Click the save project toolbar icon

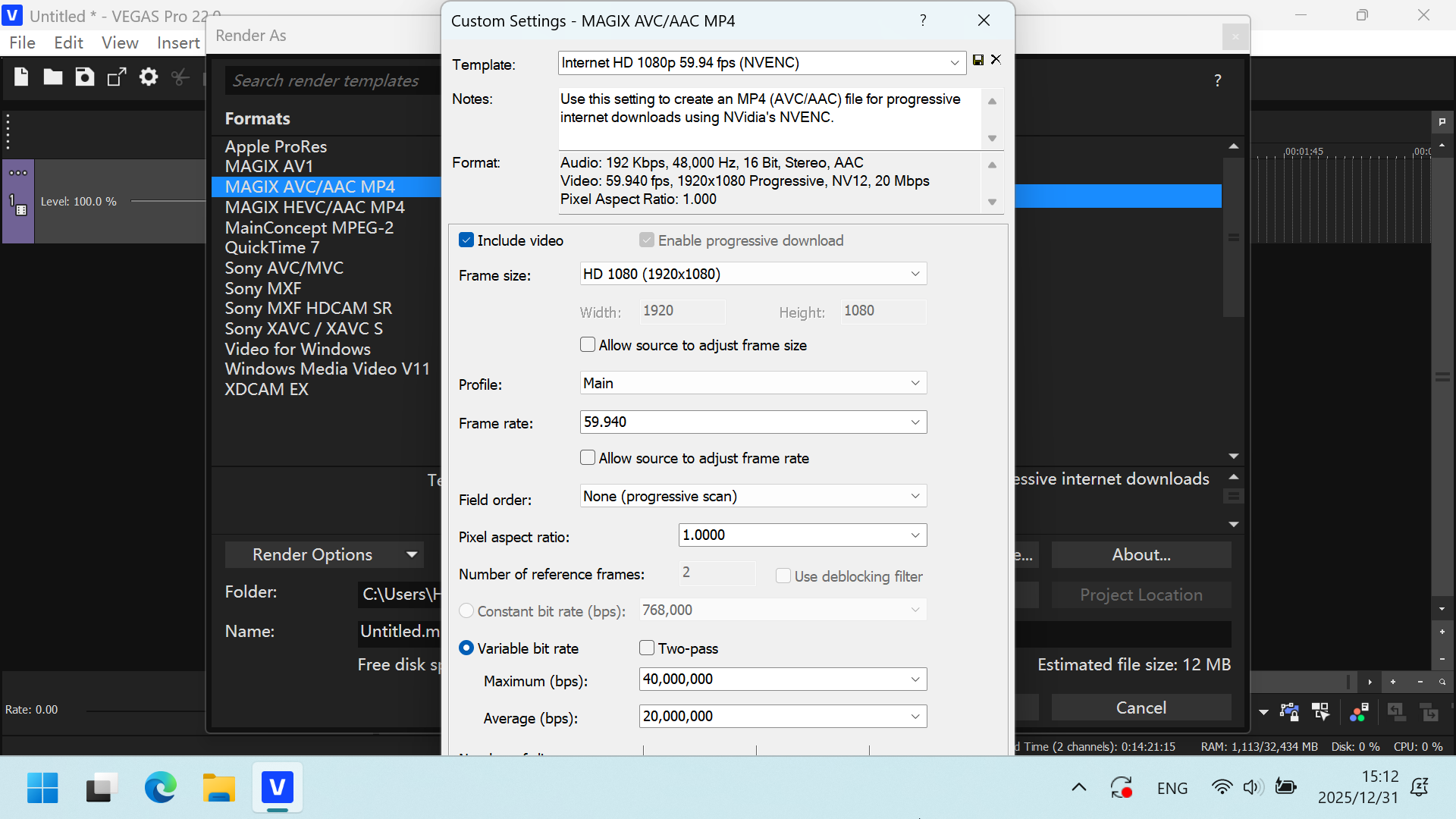coord(84,77)
